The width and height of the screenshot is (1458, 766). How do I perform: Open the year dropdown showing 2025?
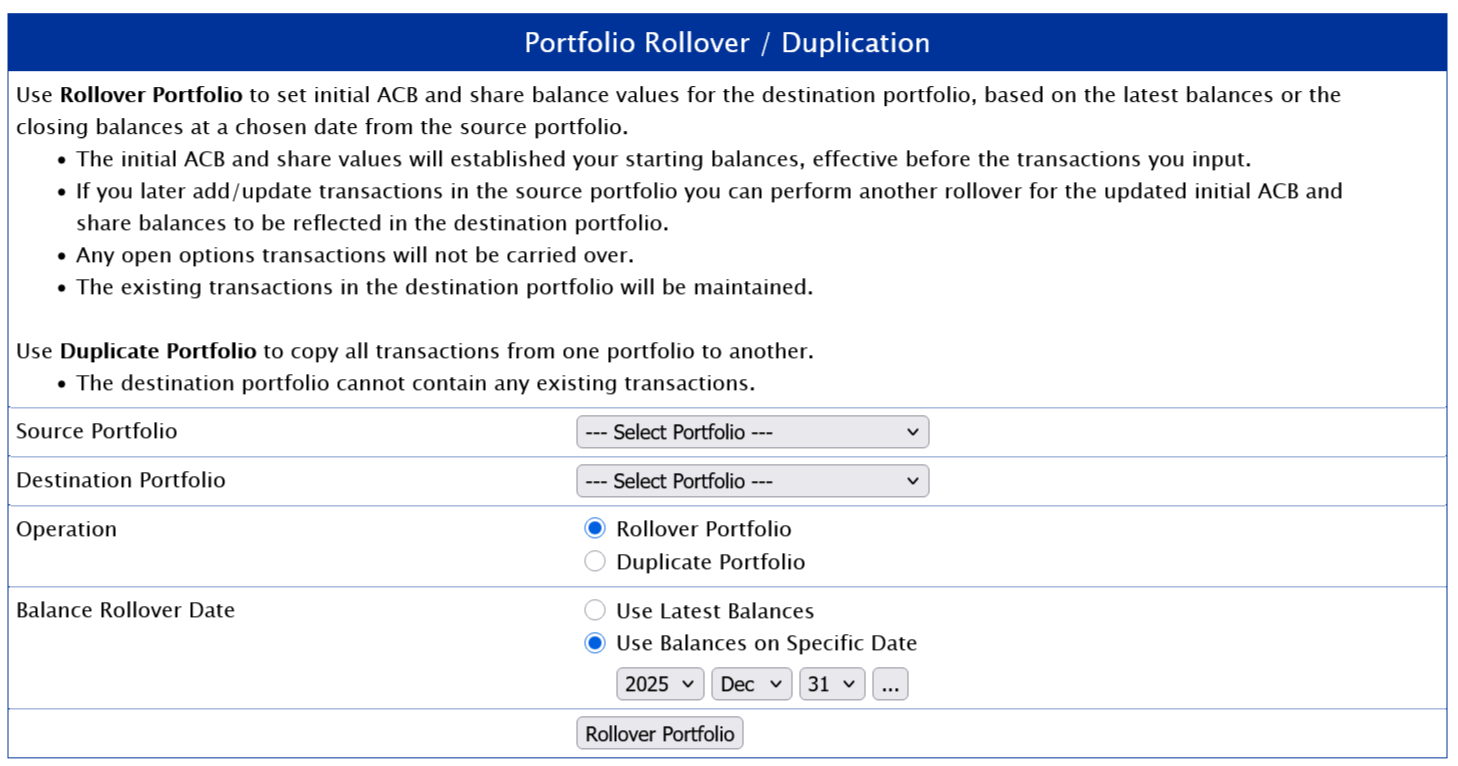(x=660, y=684)
